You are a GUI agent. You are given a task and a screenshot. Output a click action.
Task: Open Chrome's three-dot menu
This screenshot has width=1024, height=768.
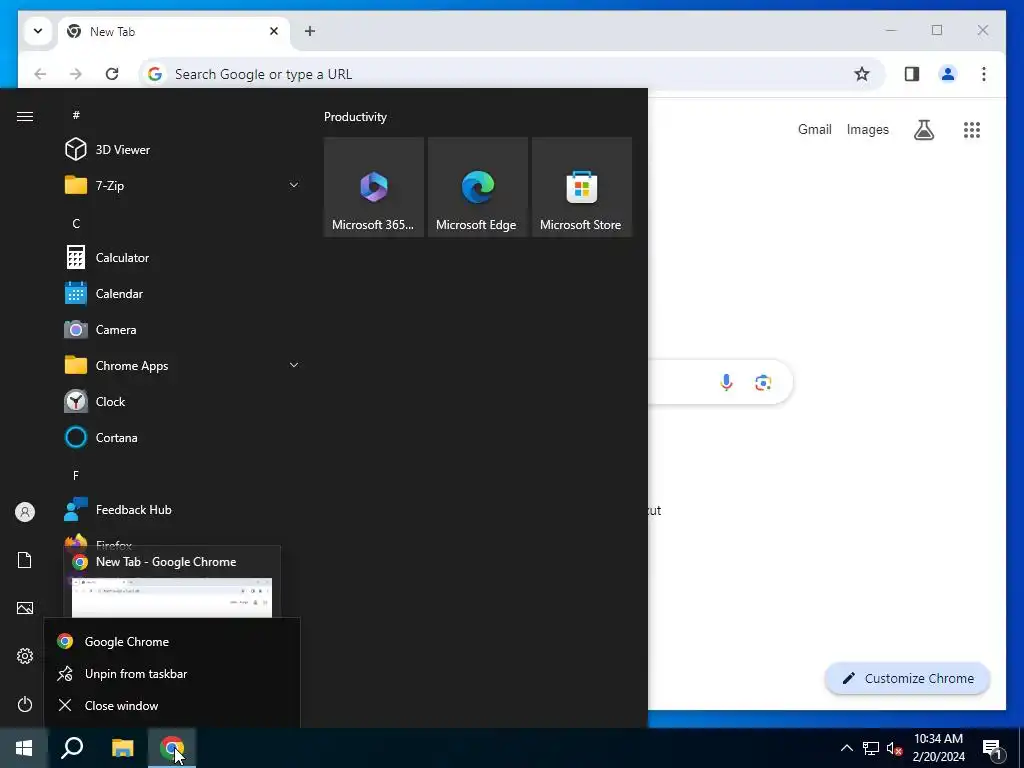984,74
